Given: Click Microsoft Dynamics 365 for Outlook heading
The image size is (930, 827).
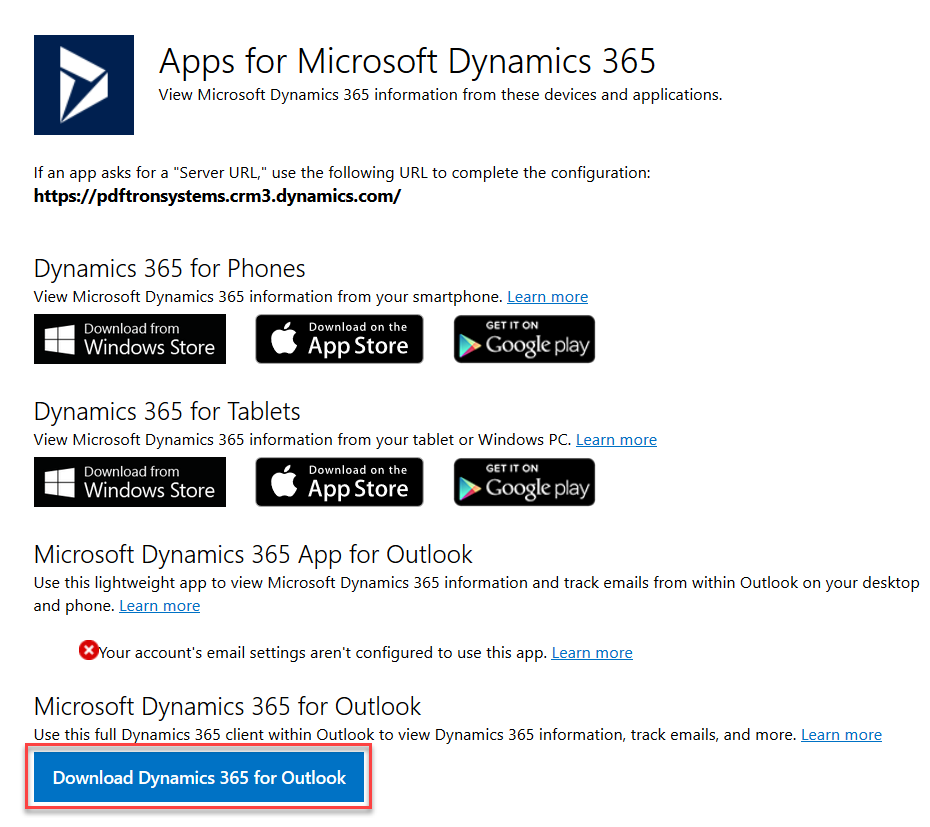Looking at the screenshot, I should [227, 707].
